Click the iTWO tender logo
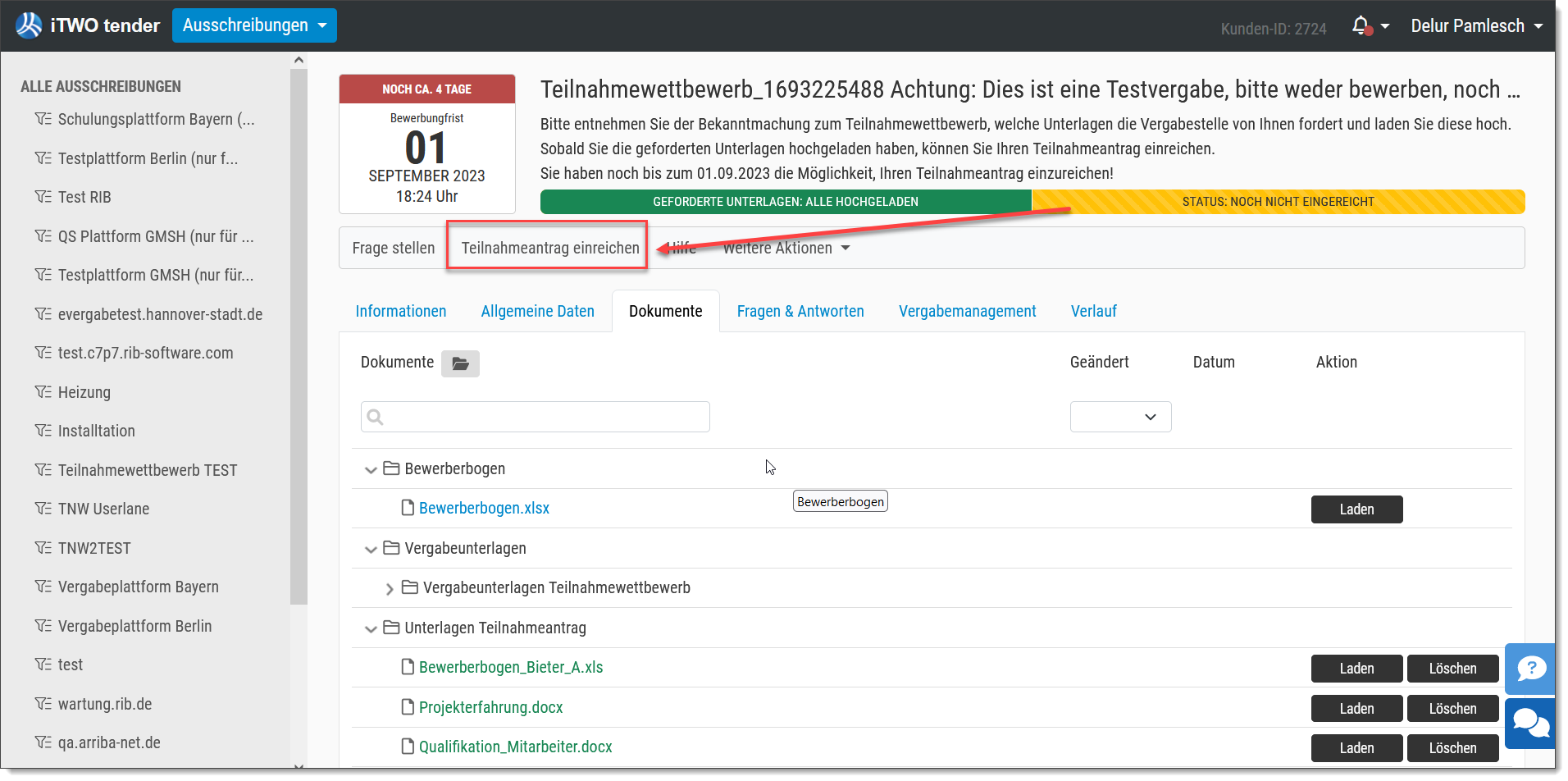The width and height of the screenshot is (1568, 781). point(88,25)
